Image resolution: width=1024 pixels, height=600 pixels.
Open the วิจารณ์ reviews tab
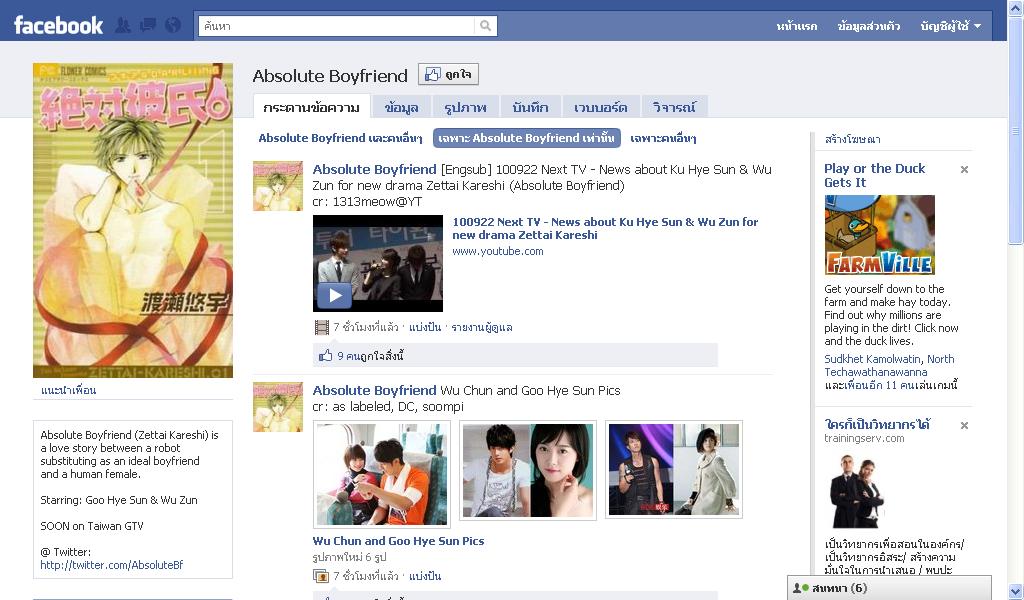[x=675, y=107]
